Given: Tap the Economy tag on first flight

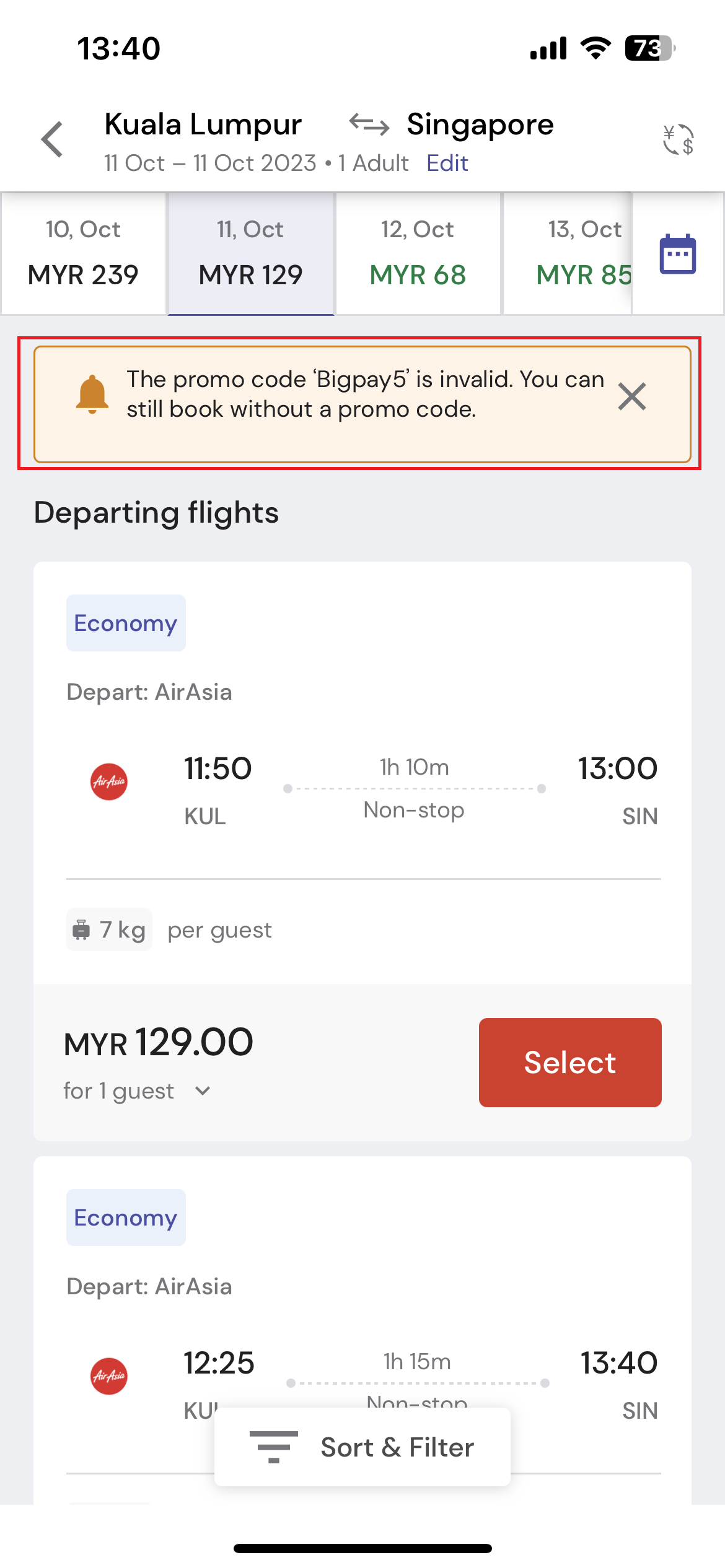Looking at the screenshot, I should tap(126, 623).
